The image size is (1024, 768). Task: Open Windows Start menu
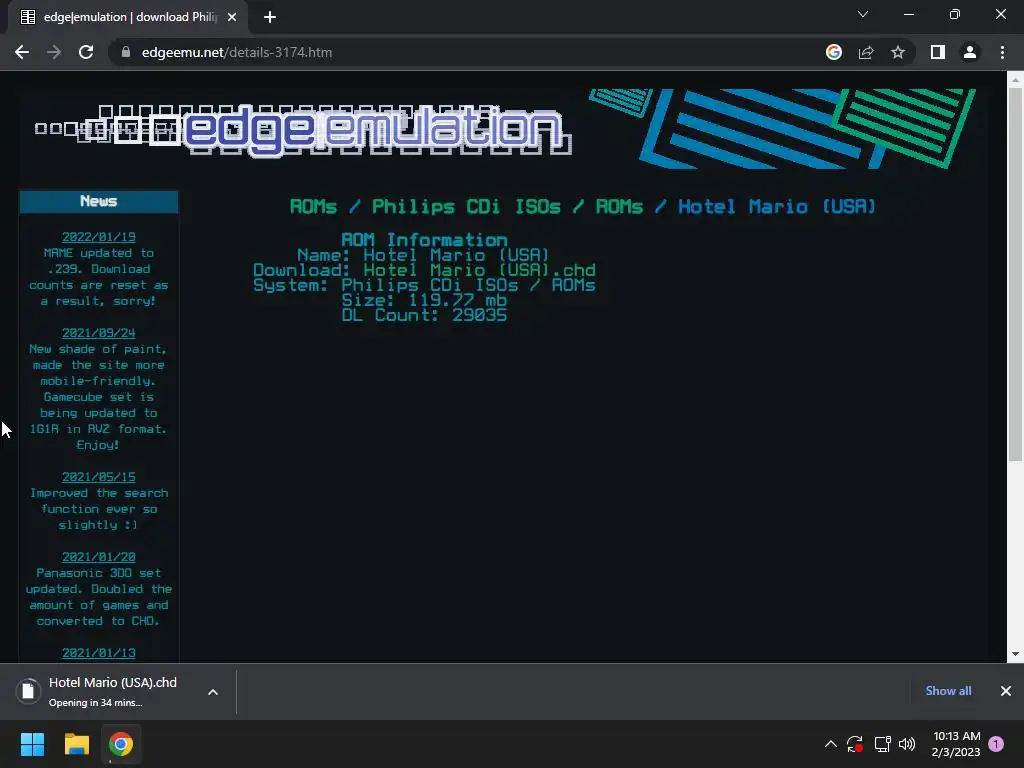tap(32, 744)
